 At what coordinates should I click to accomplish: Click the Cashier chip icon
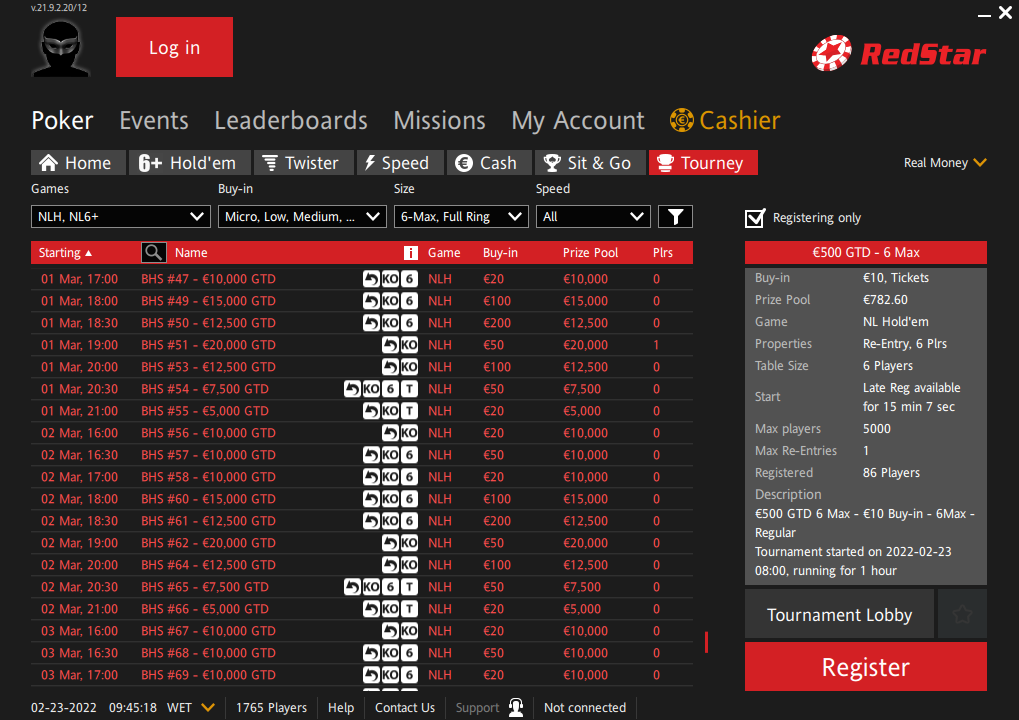682,120
